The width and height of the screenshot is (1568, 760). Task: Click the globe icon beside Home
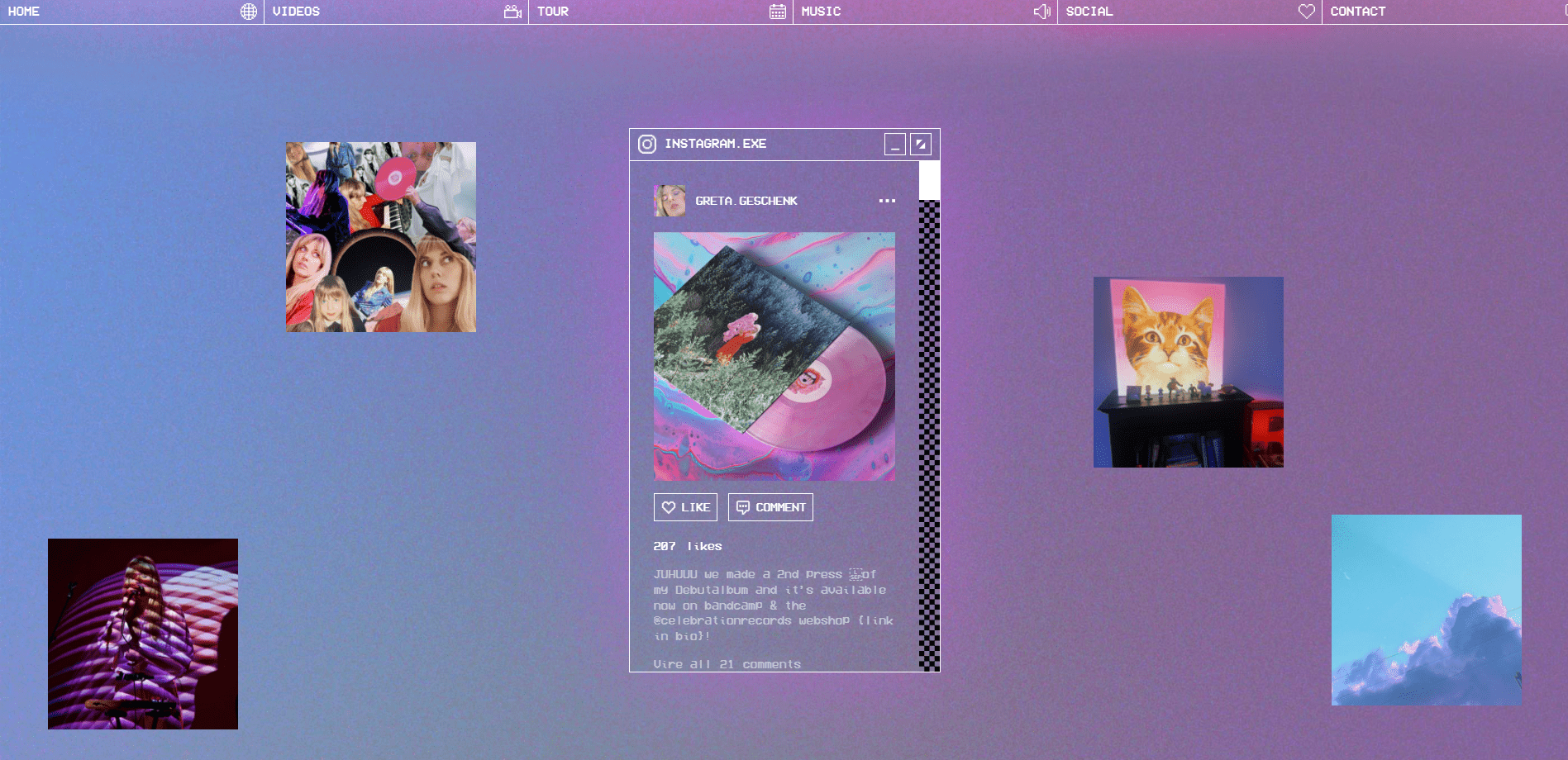coord(248,12)
